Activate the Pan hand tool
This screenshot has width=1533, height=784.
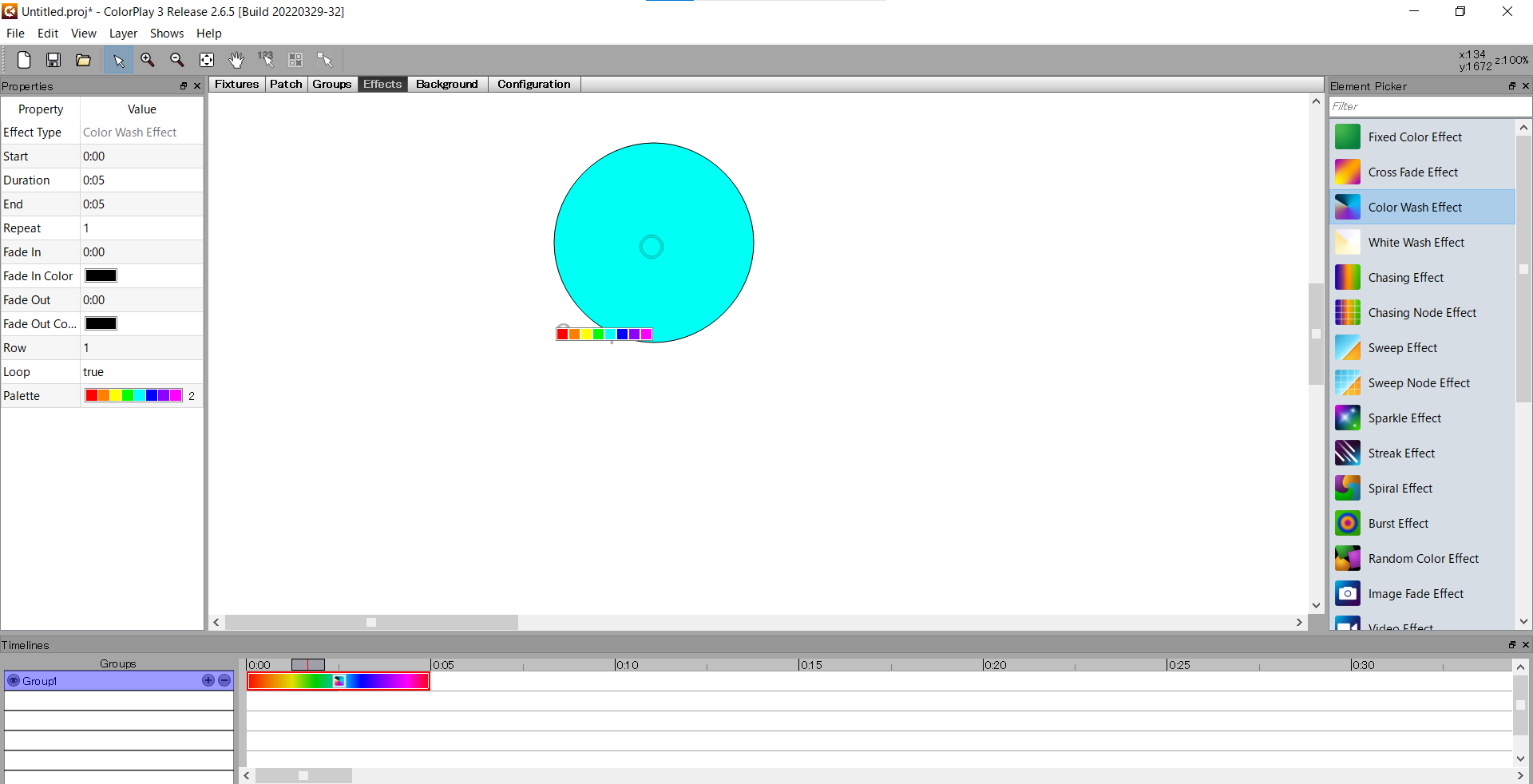[x=236, y=60]
